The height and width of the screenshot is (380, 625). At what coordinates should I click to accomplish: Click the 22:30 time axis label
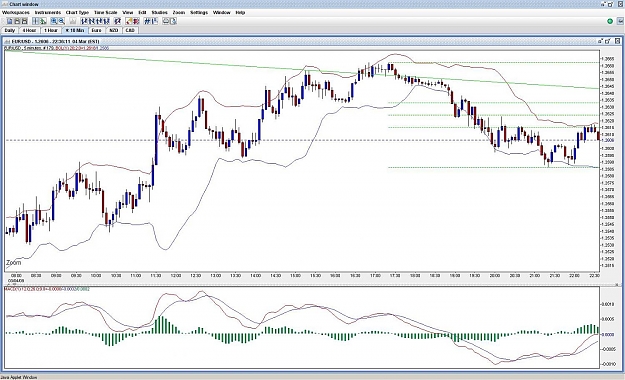[x=594, y=276]
